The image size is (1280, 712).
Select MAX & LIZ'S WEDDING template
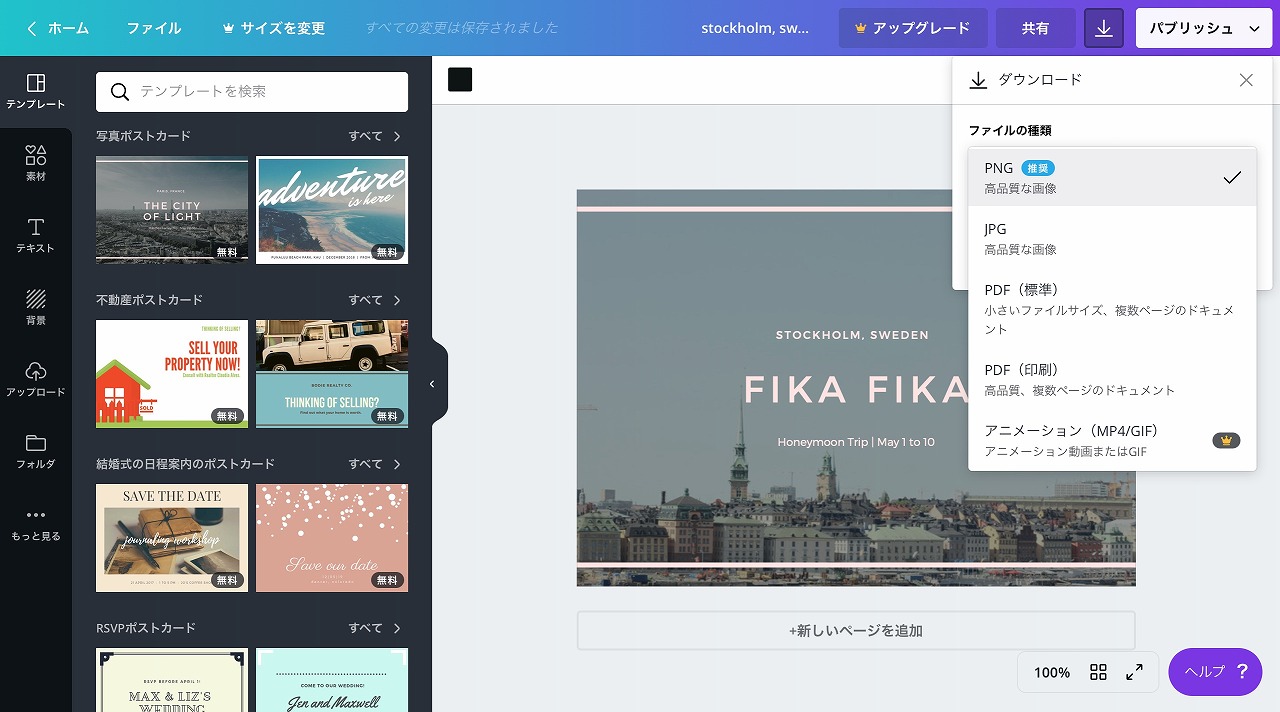[x=172, y=680]
